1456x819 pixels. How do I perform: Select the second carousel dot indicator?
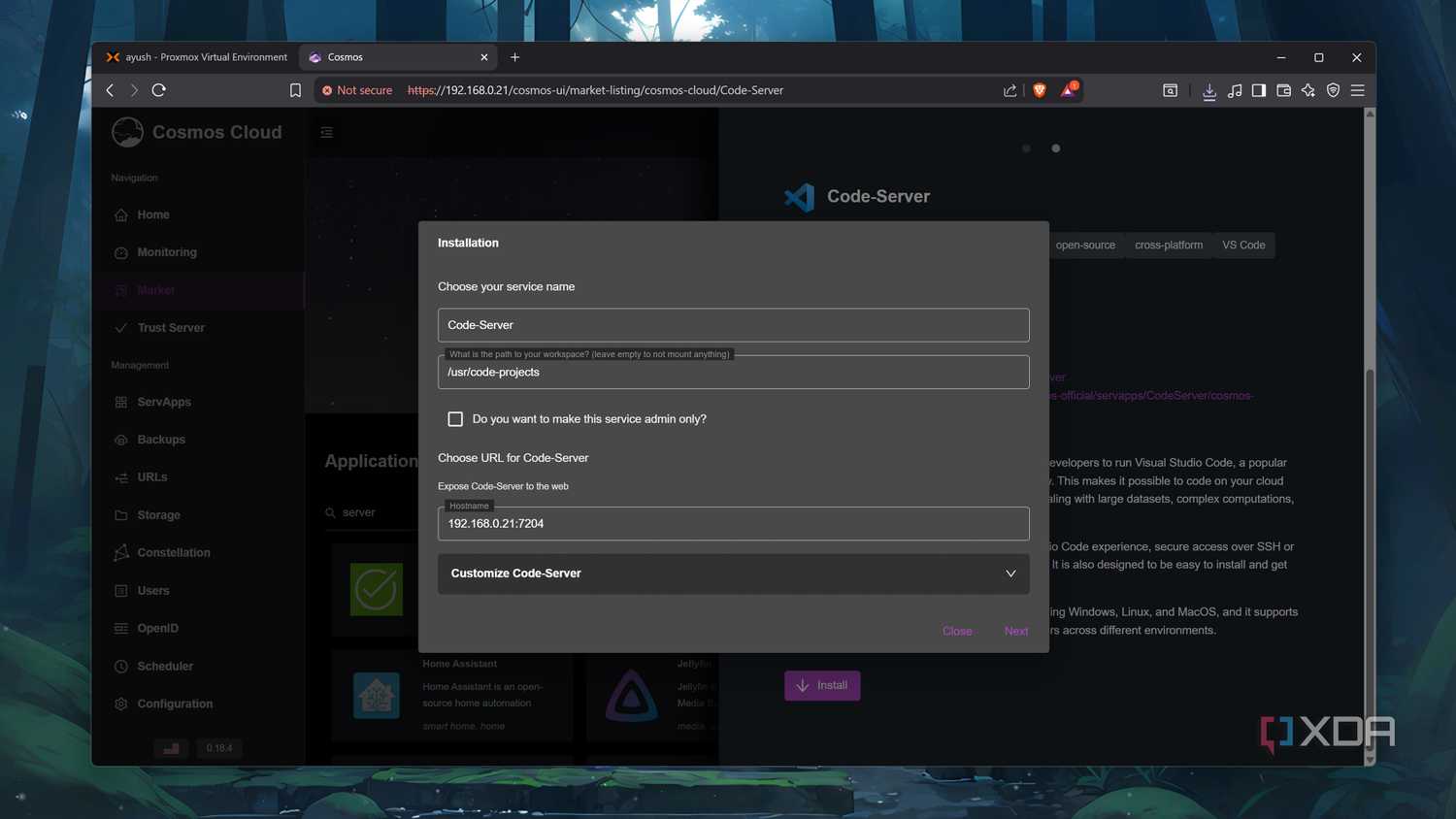click(x=1056, y=148)
